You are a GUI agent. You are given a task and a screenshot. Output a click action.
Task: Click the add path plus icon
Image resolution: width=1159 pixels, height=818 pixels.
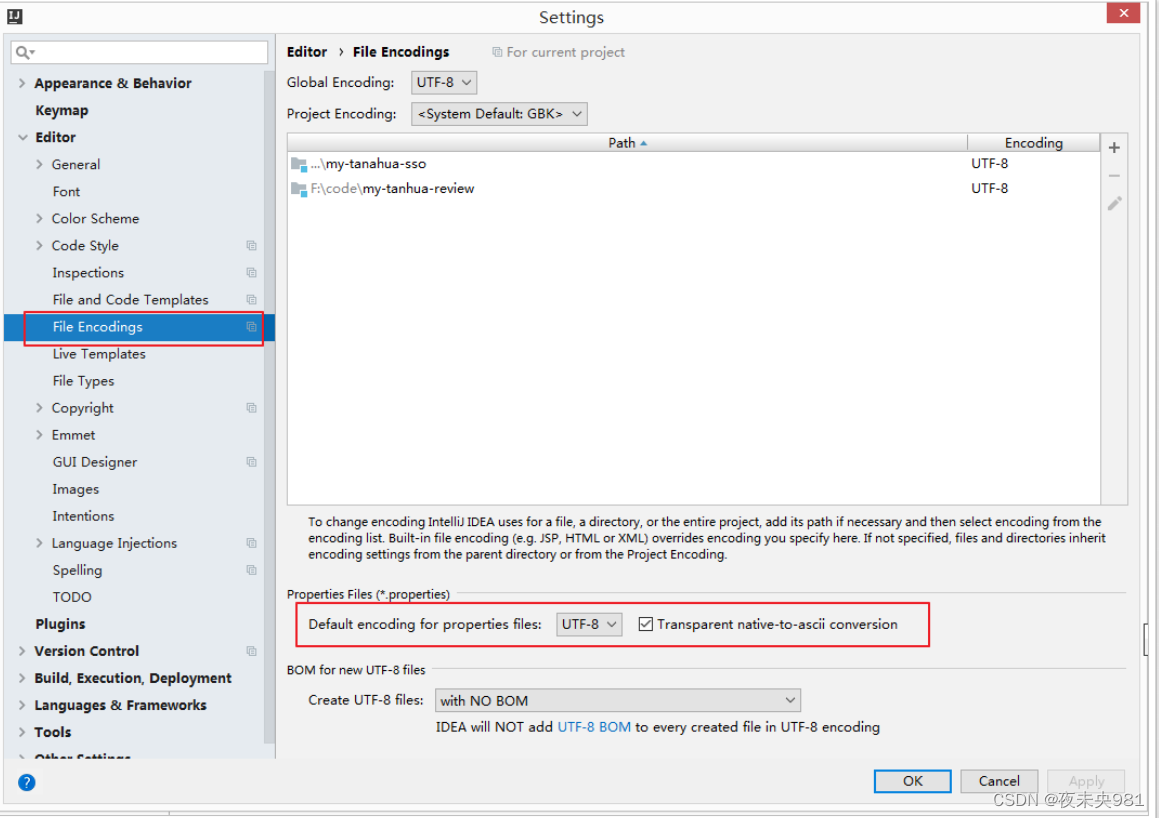[x=1114, y=148]
